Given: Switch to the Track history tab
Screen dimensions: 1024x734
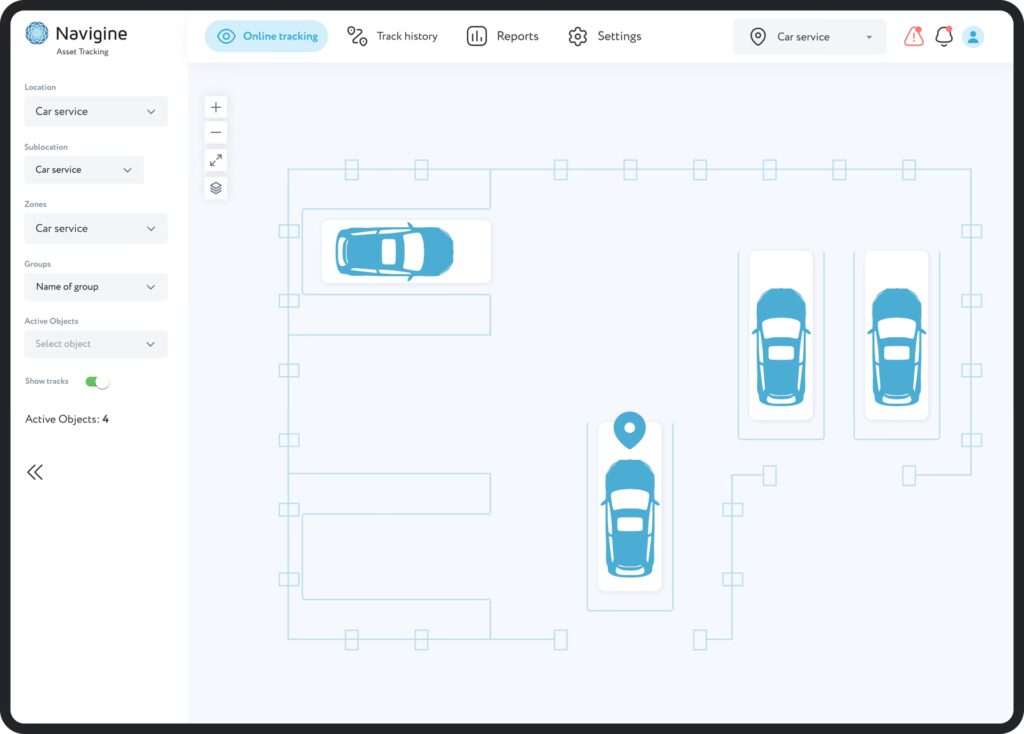Looking at the screenshot, I should pos(392,37).
